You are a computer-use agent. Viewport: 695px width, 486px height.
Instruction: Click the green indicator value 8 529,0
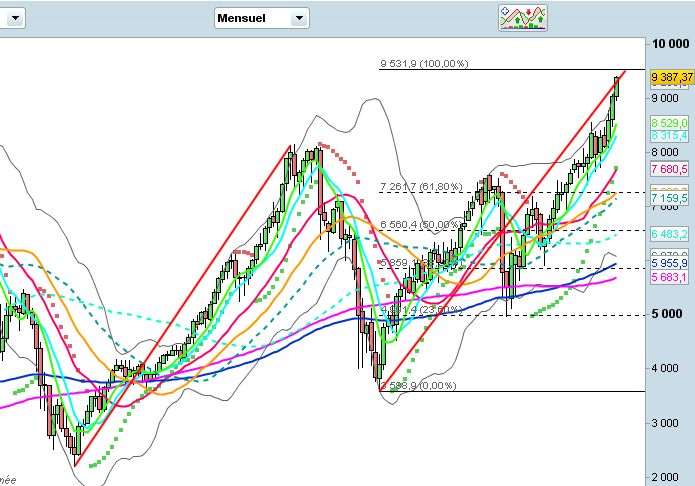[x=669, y=123]
